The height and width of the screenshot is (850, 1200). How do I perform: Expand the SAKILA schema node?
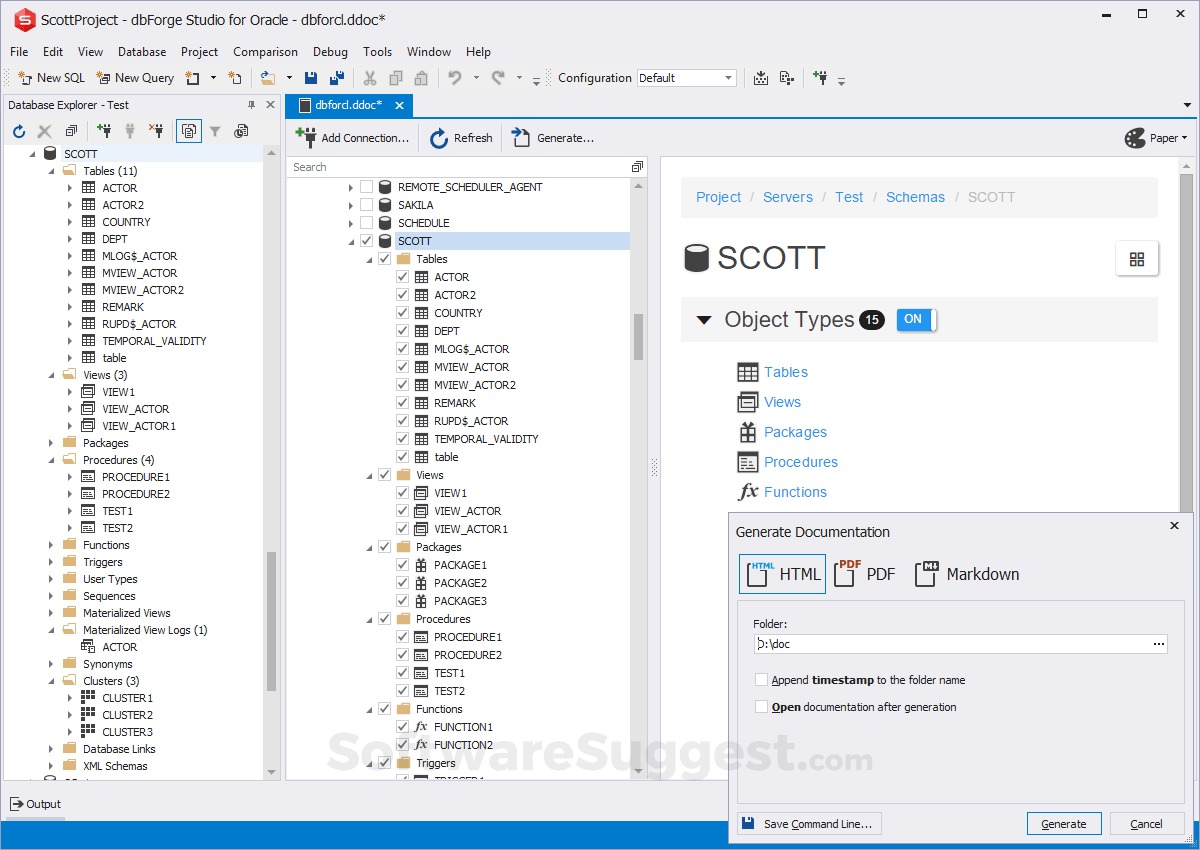click(x=351, y=205)
